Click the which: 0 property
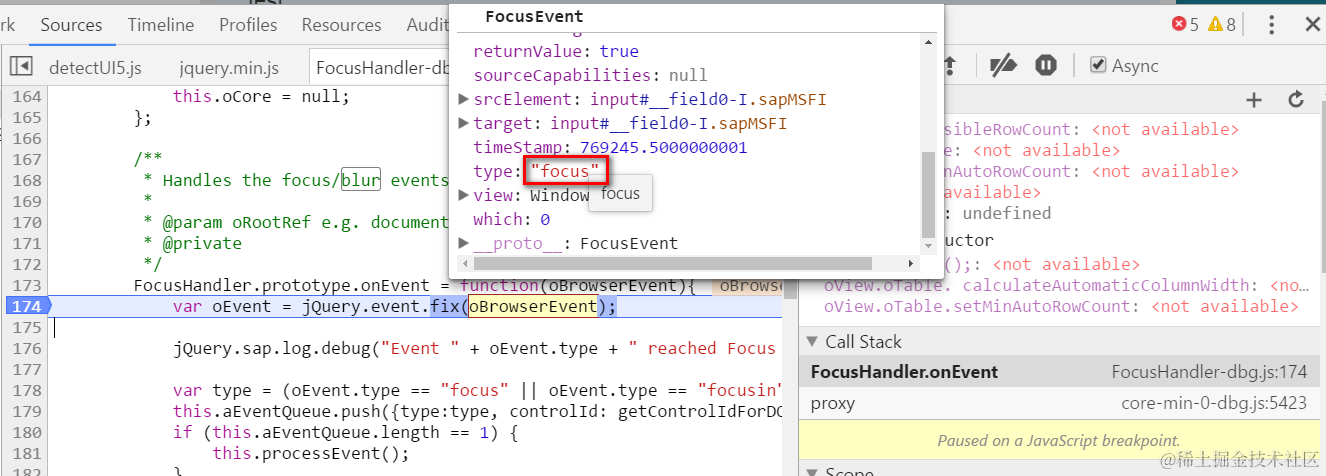The height and width of the screenshot is (476, 1326). point(511,219)
